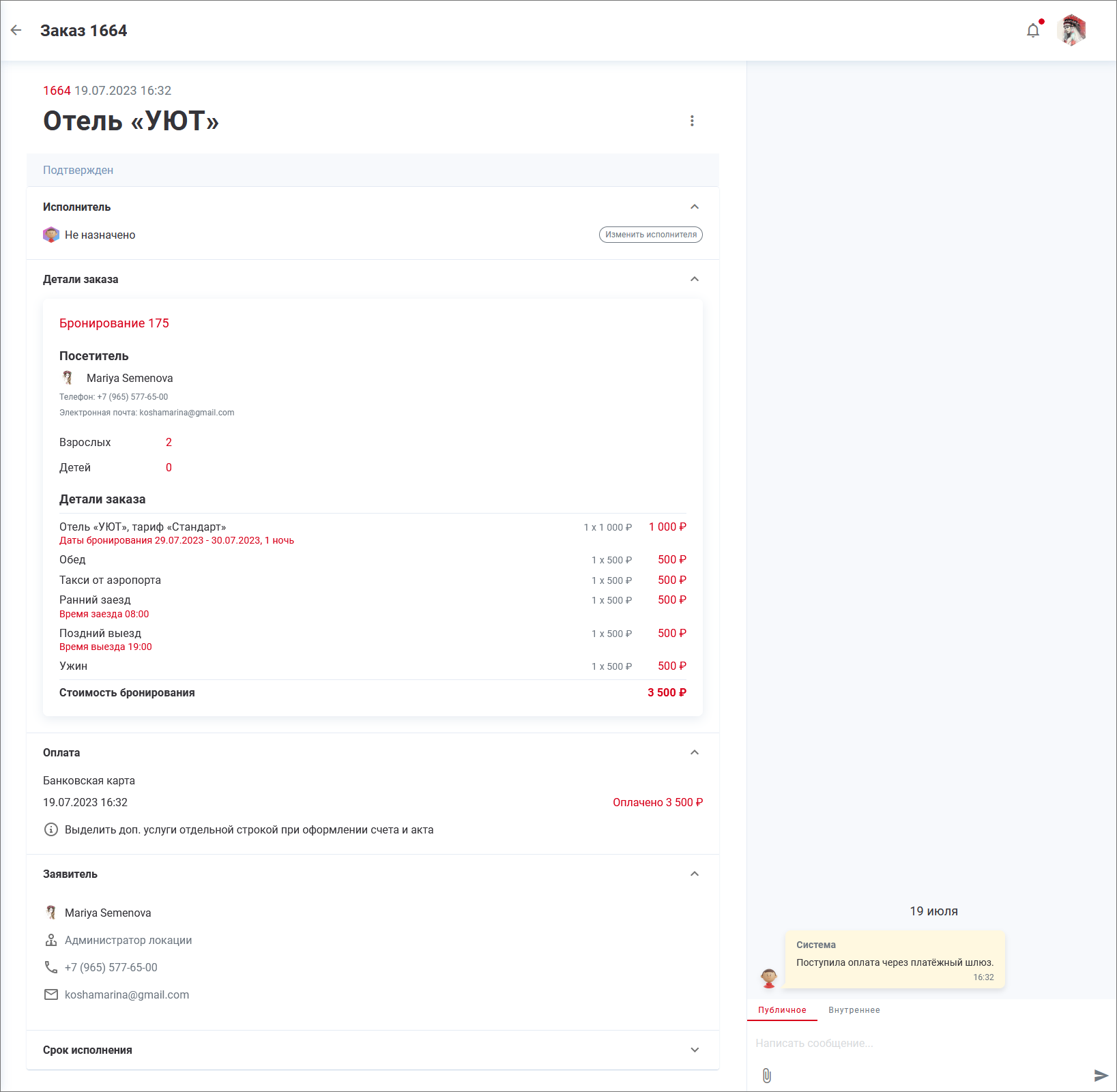
Task: Click the red order number 1664 link
Action: 57,91
